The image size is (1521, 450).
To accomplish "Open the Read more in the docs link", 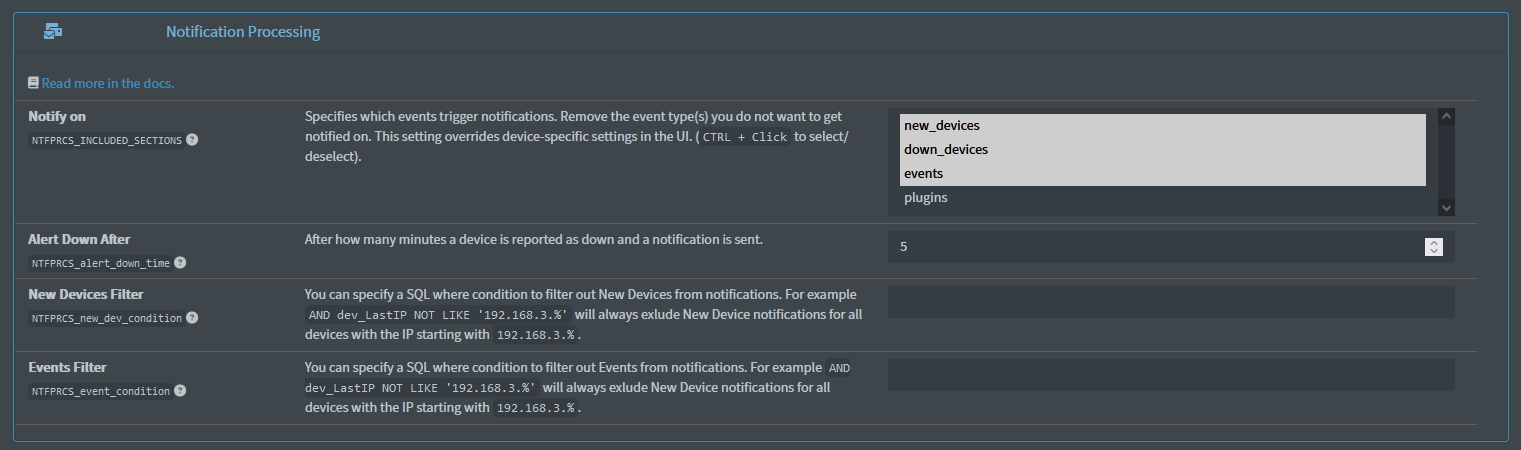I will [108, 83].
